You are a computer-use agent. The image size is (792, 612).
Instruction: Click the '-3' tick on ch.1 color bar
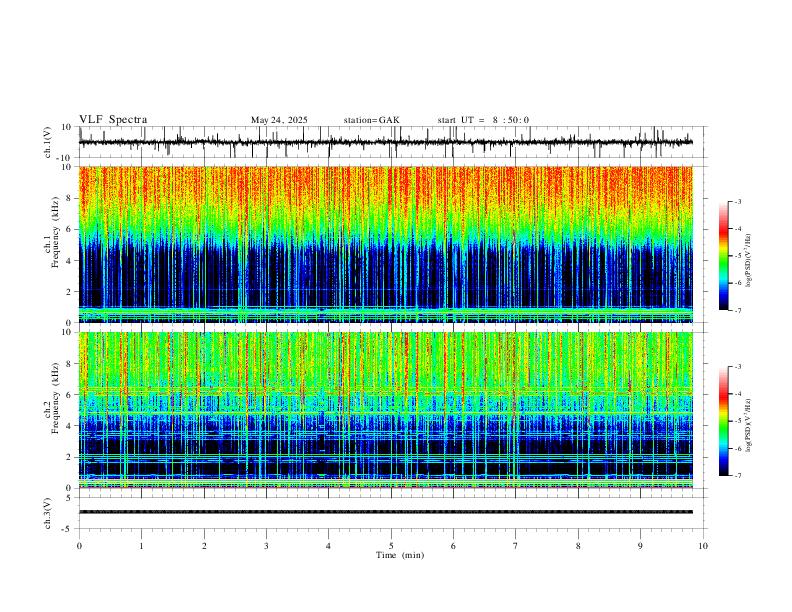(x=737, y=201)
